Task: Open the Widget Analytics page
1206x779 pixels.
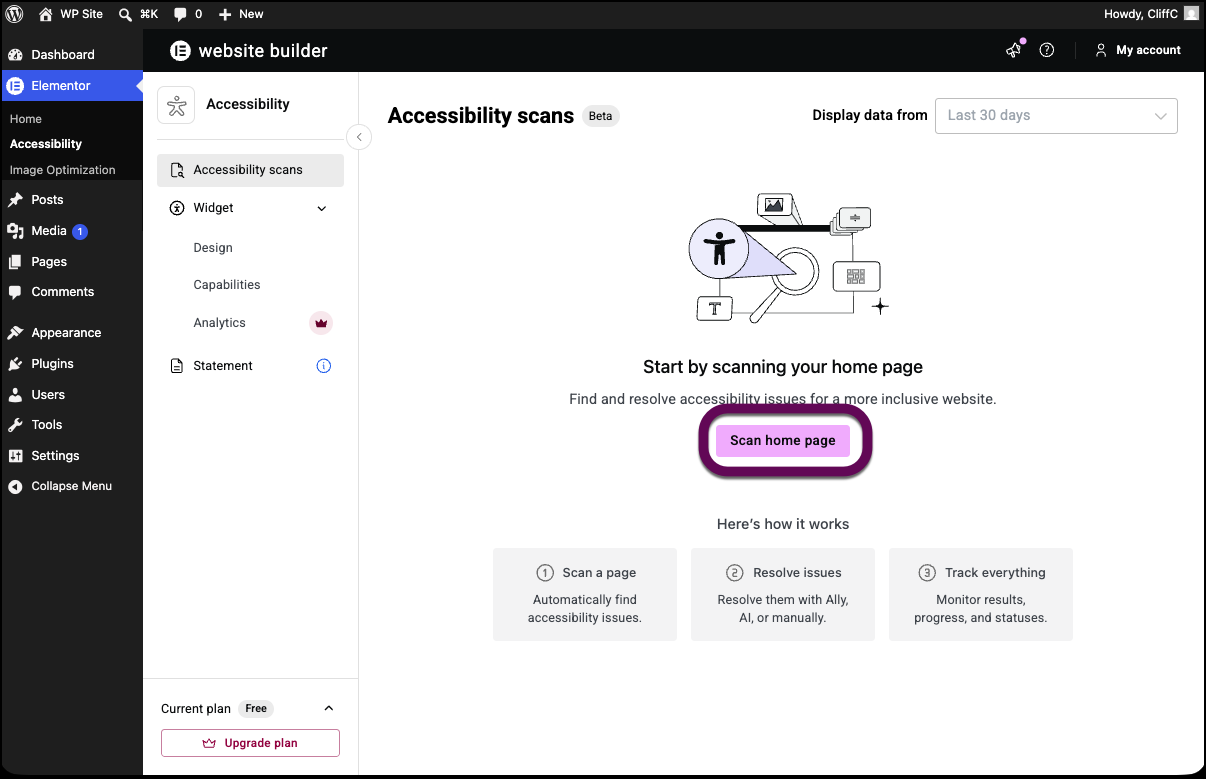Action: pyautogui.click(x=220, y=323)
